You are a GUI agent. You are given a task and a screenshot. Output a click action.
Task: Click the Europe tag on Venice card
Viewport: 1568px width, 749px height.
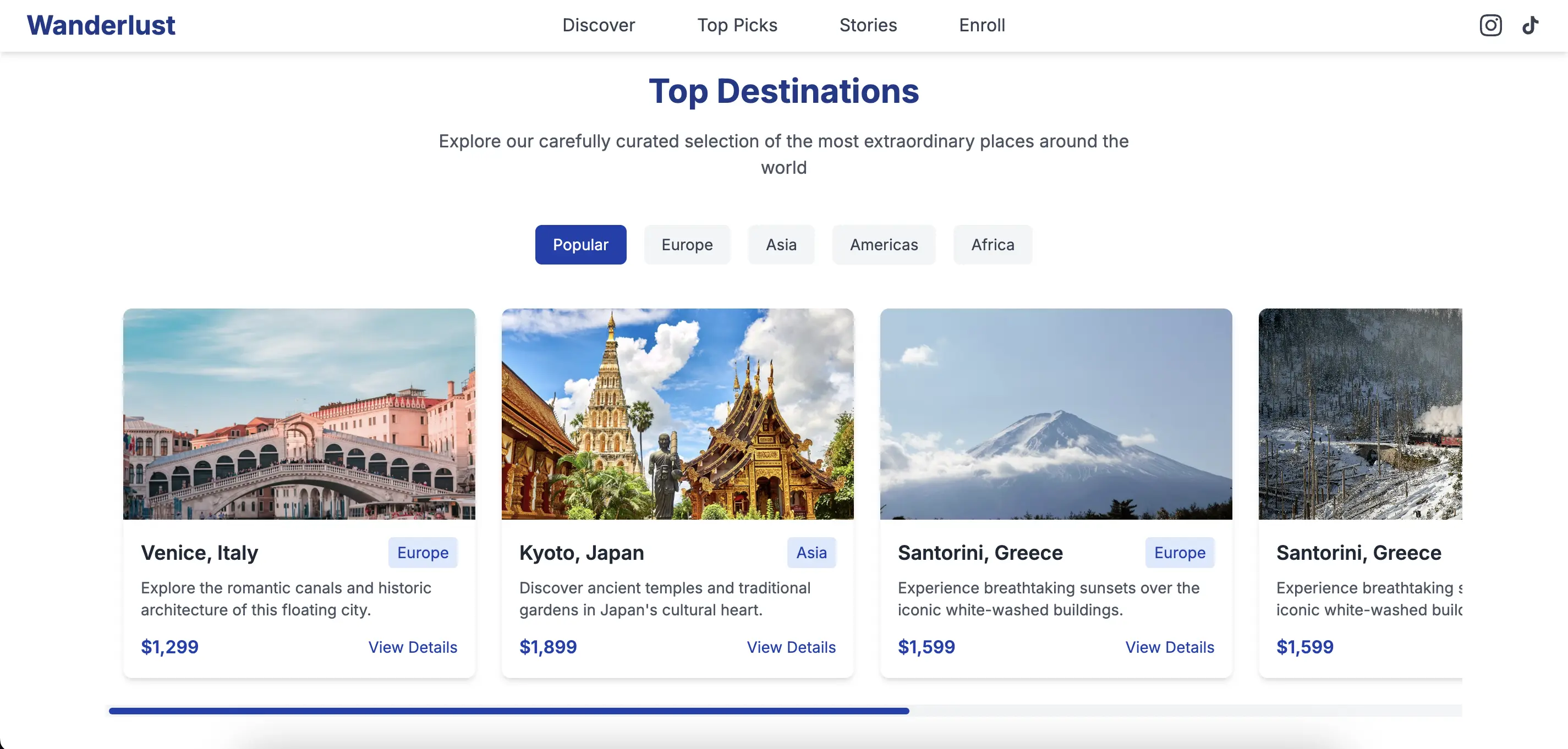pyautogui.click(x=423, y=553)
